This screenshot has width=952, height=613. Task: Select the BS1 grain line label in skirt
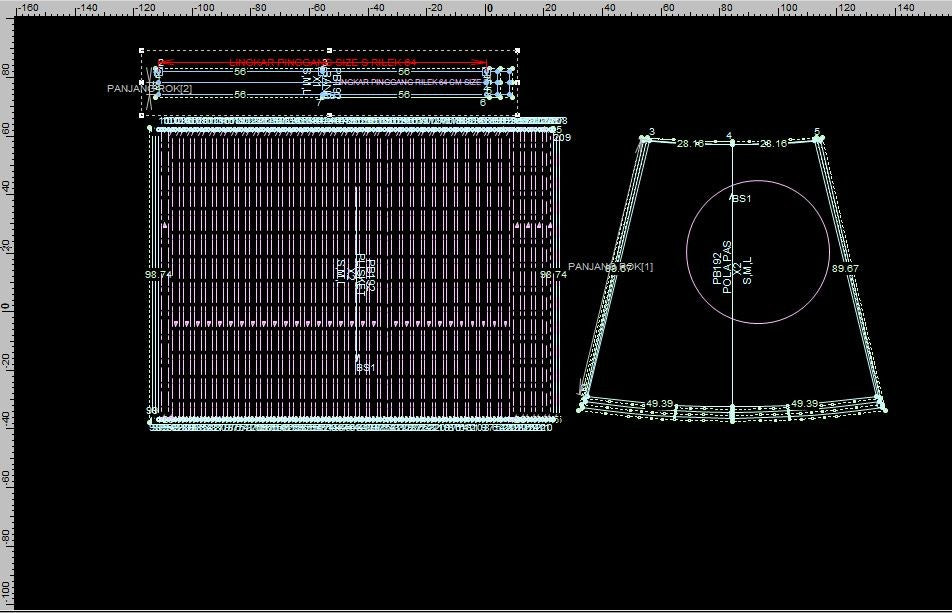coord(741,199)
